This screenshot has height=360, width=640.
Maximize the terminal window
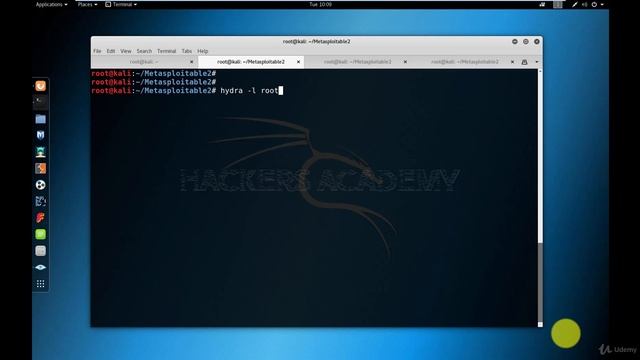coord(526,42)
